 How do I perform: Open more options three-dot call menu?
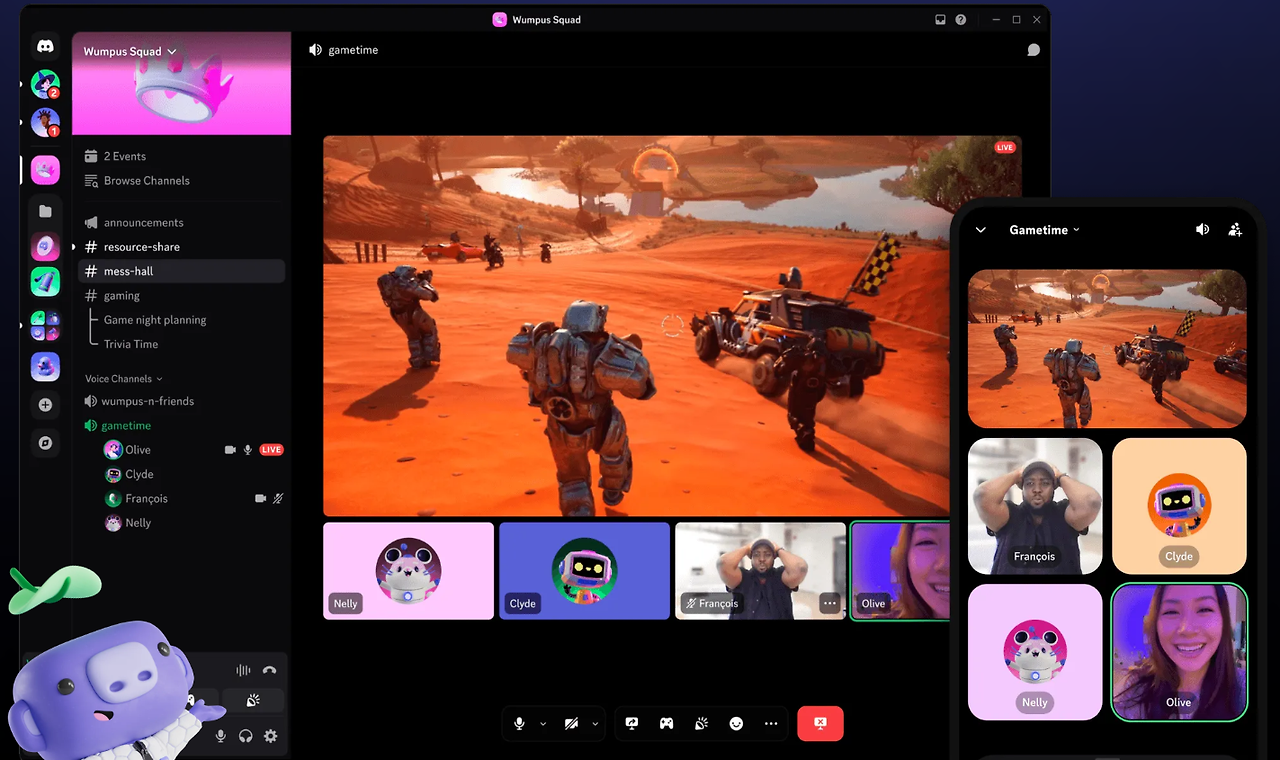point(771,723)
